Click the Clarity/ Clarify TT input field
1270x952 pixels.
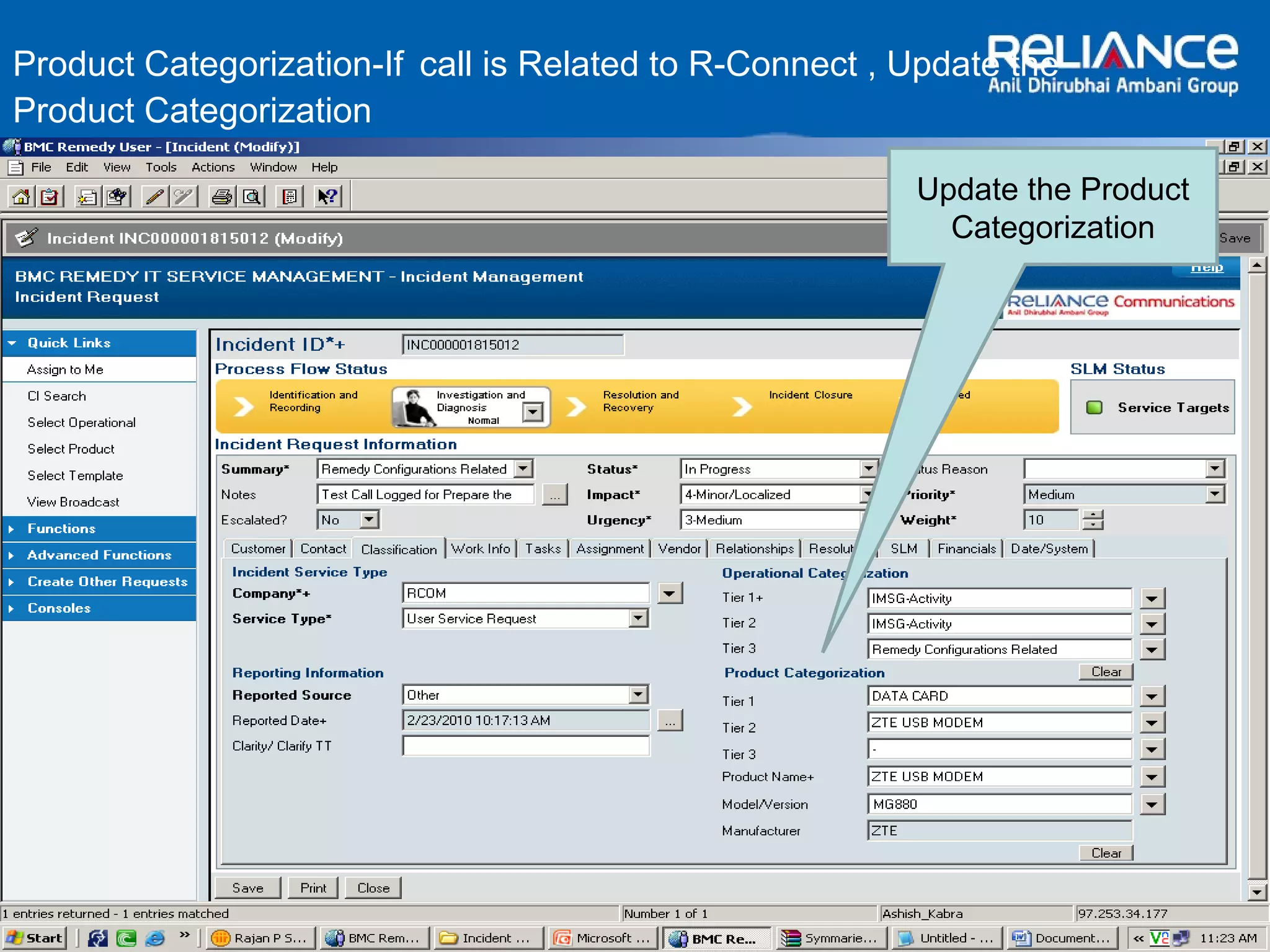(526, 746)
